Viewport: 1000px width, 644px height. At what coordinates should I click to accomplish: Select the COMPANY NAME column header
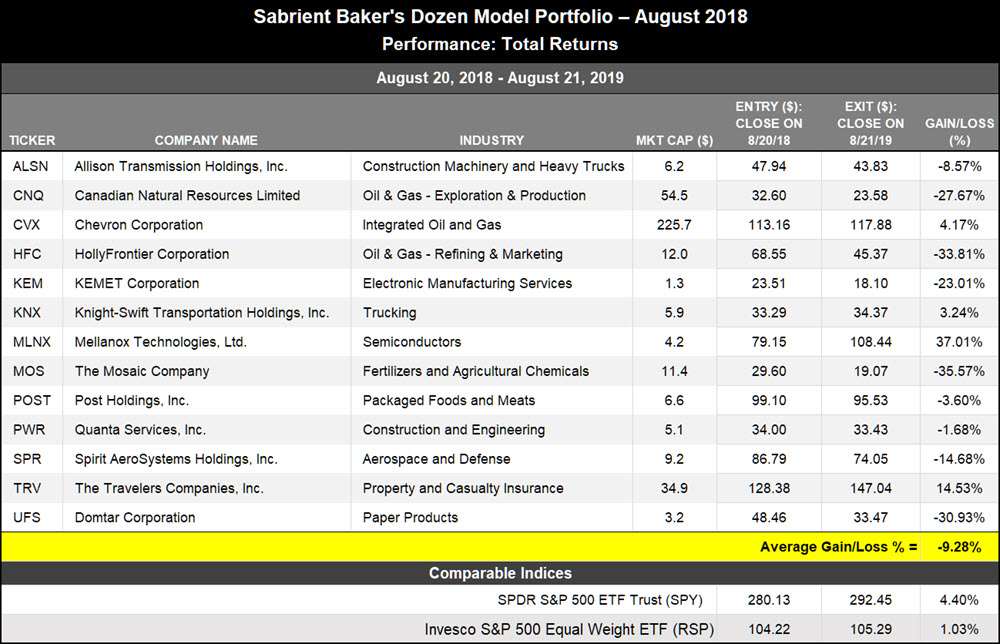[x=206, y=140]
